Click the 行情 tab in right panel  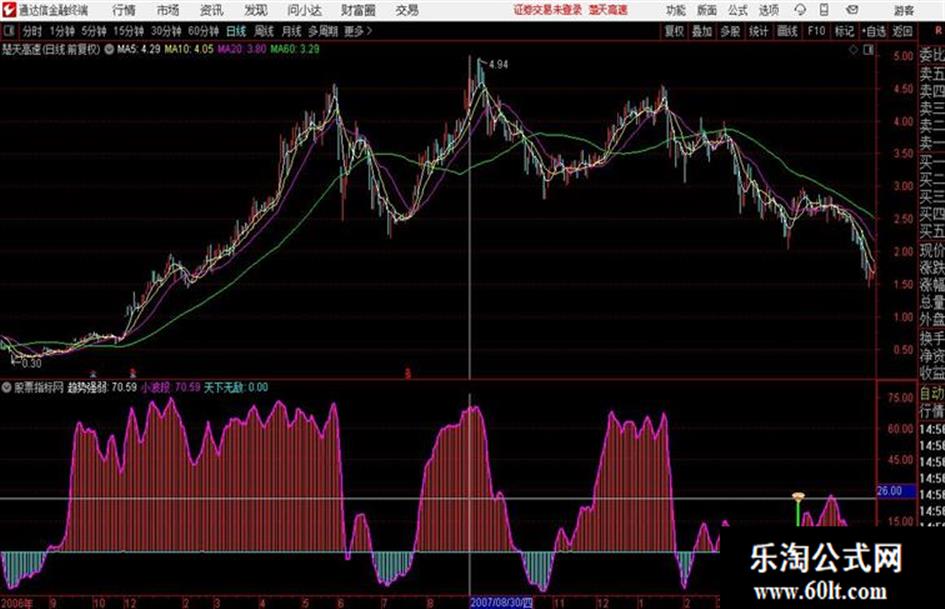(x=932, y=412)
